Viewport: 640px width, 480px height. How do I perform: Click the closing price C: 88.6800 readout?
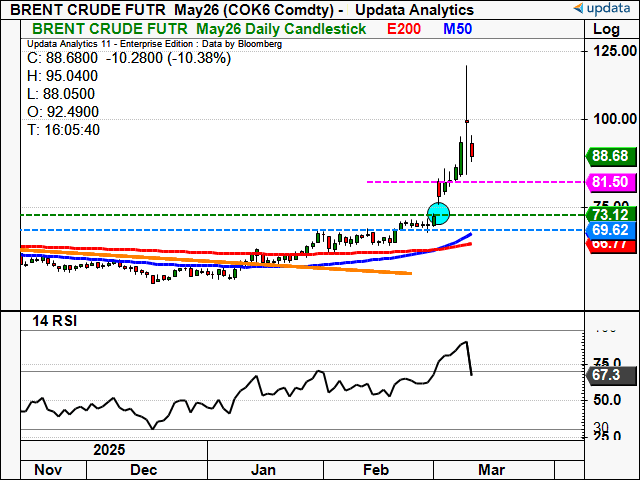tap(68, 58)
